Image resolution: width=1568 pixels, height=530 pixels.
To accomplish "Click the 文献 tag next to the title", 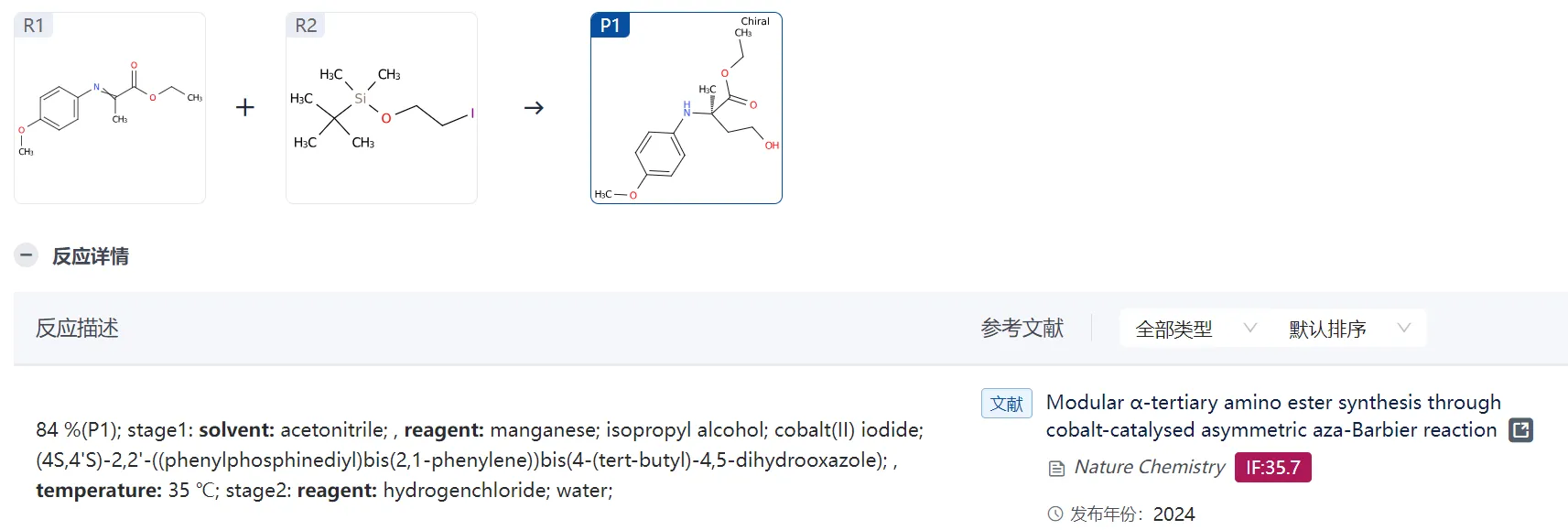I will 1006,404.
